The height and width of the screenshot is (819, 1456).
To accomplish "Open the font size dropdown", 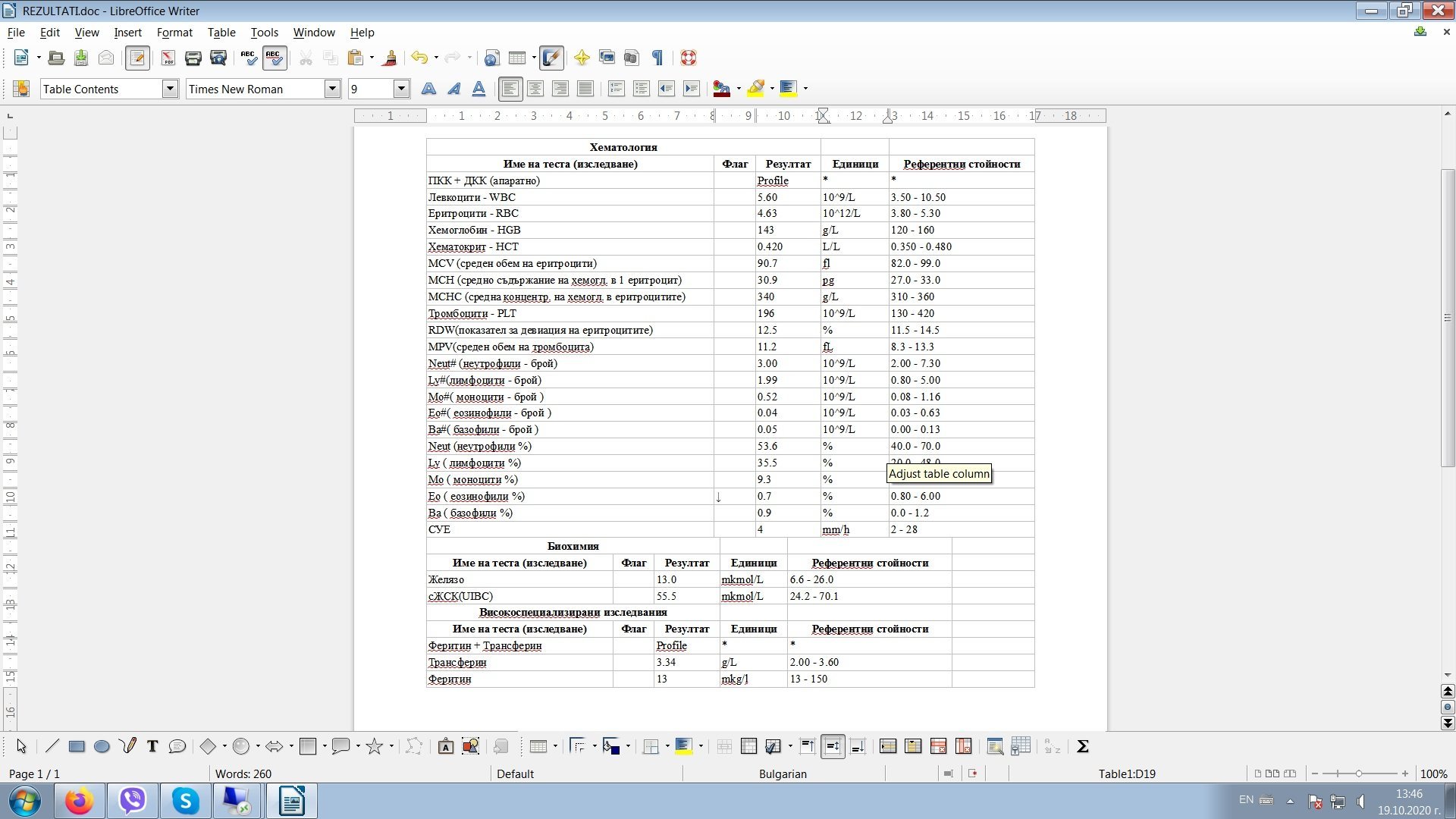I will (x=401, y=89).
